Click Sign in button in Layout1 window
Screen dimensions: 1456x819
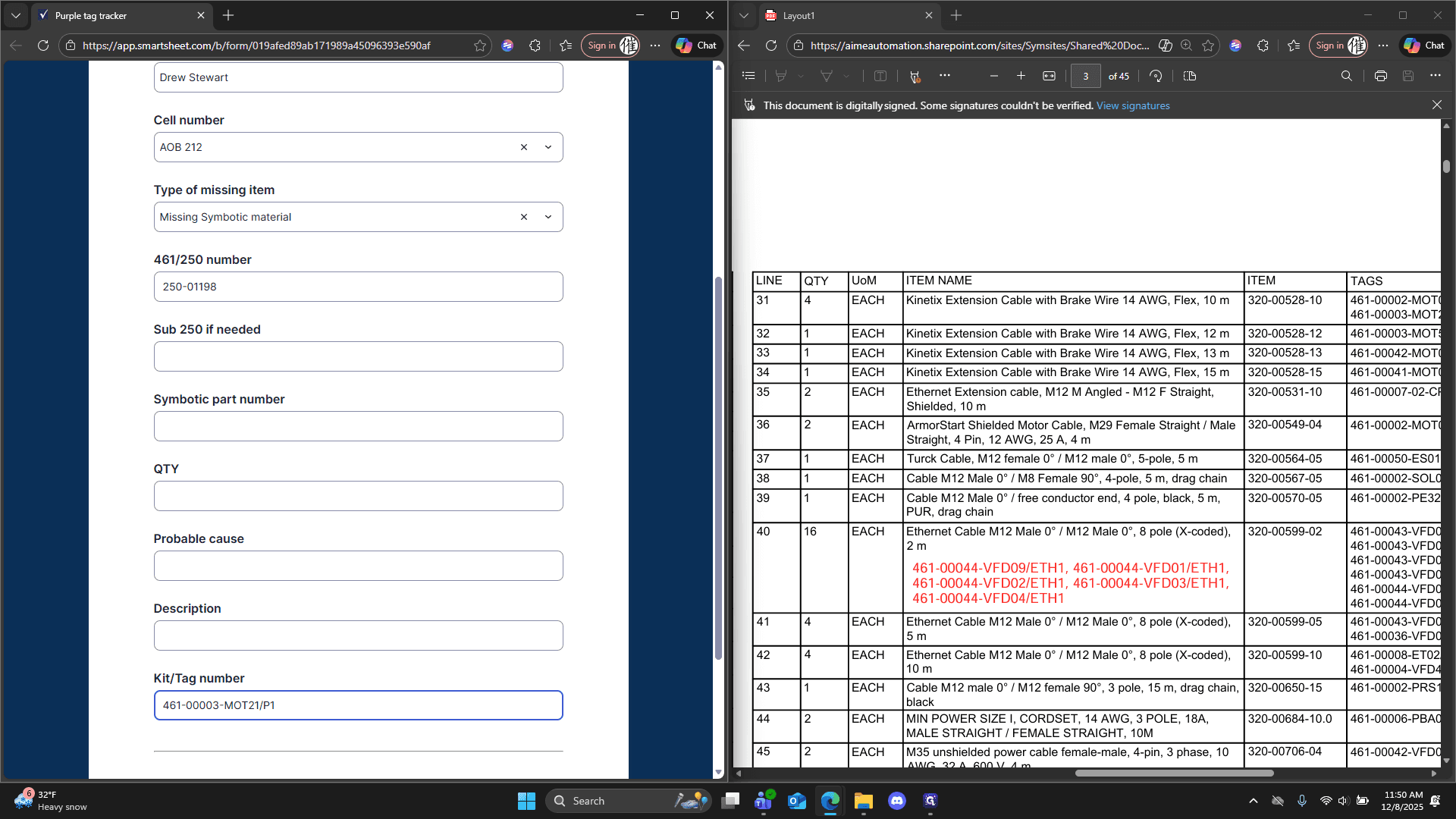(1338, 45)
